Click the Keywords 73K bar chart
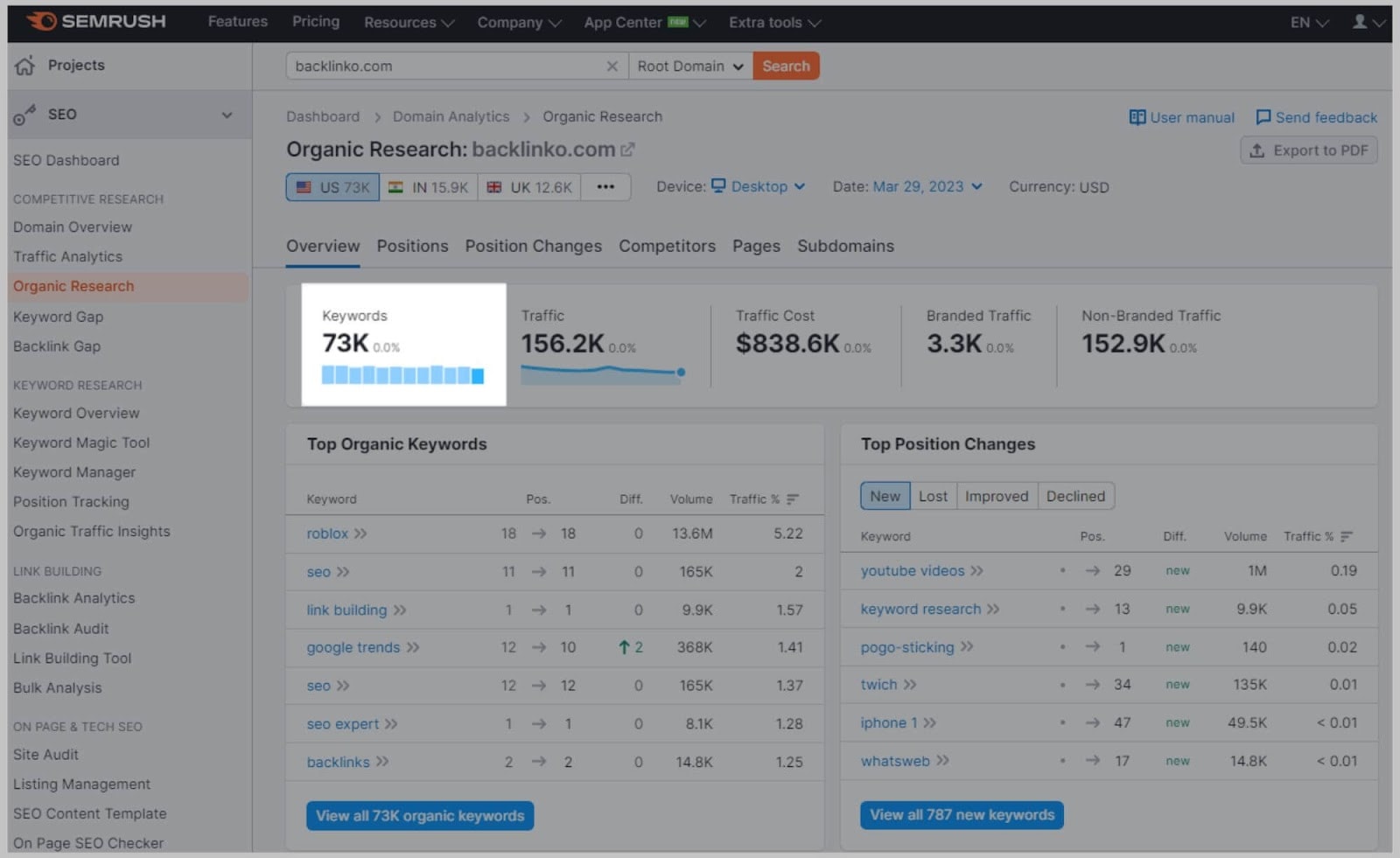 pyautogui.click(x=402, y=375)
